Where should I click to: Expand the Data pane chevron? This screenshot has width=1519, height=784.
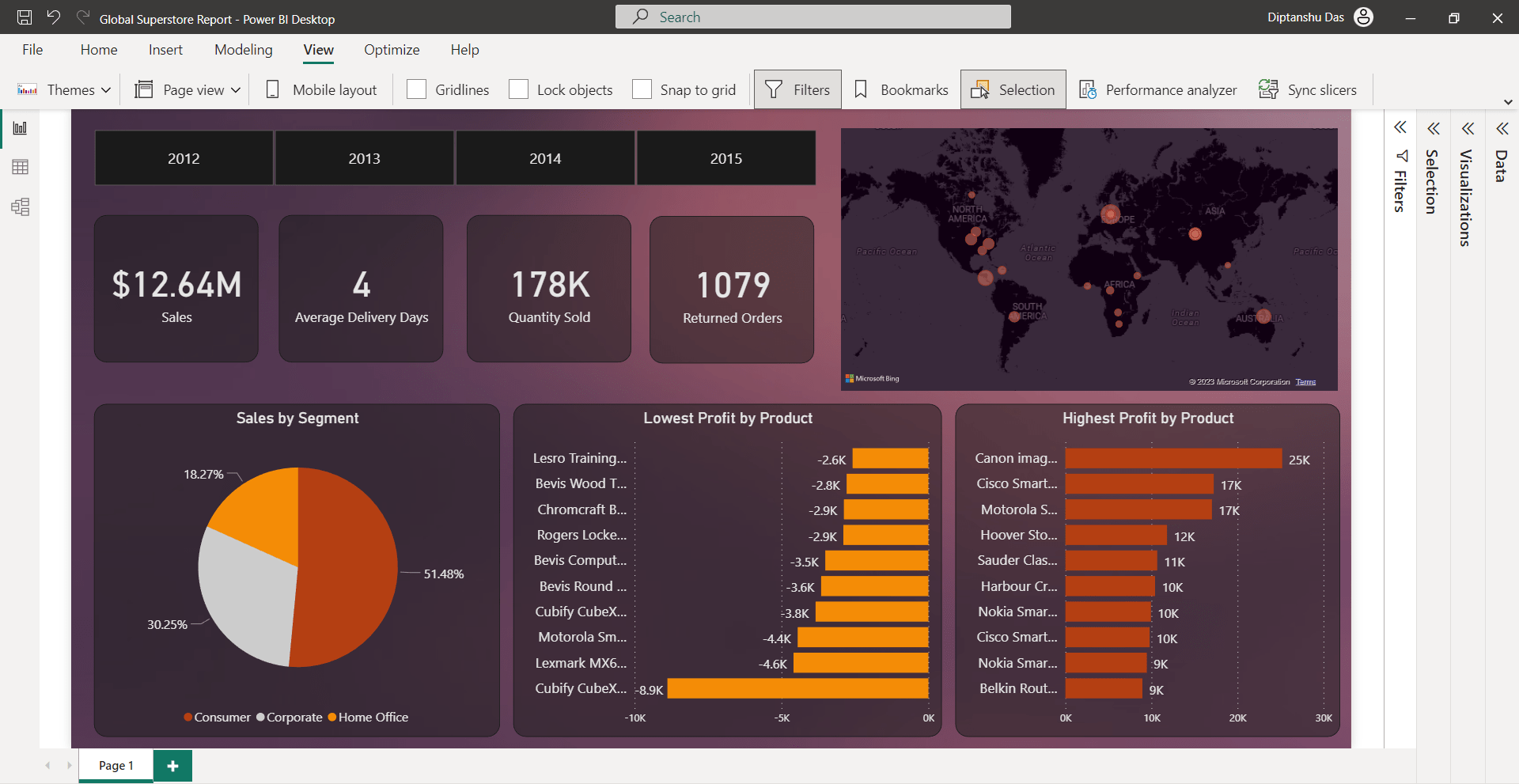[1502, 128]
